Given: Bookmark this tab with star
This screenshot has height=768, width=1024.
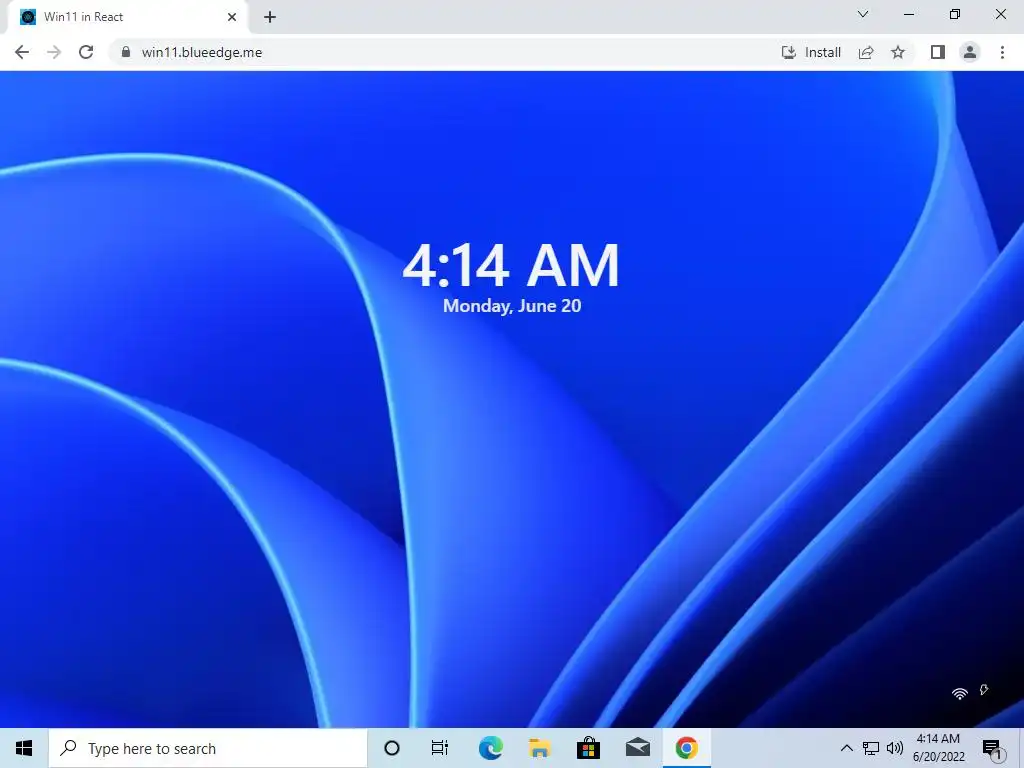Looking at the screenshot, I should (x=898, y=52).
